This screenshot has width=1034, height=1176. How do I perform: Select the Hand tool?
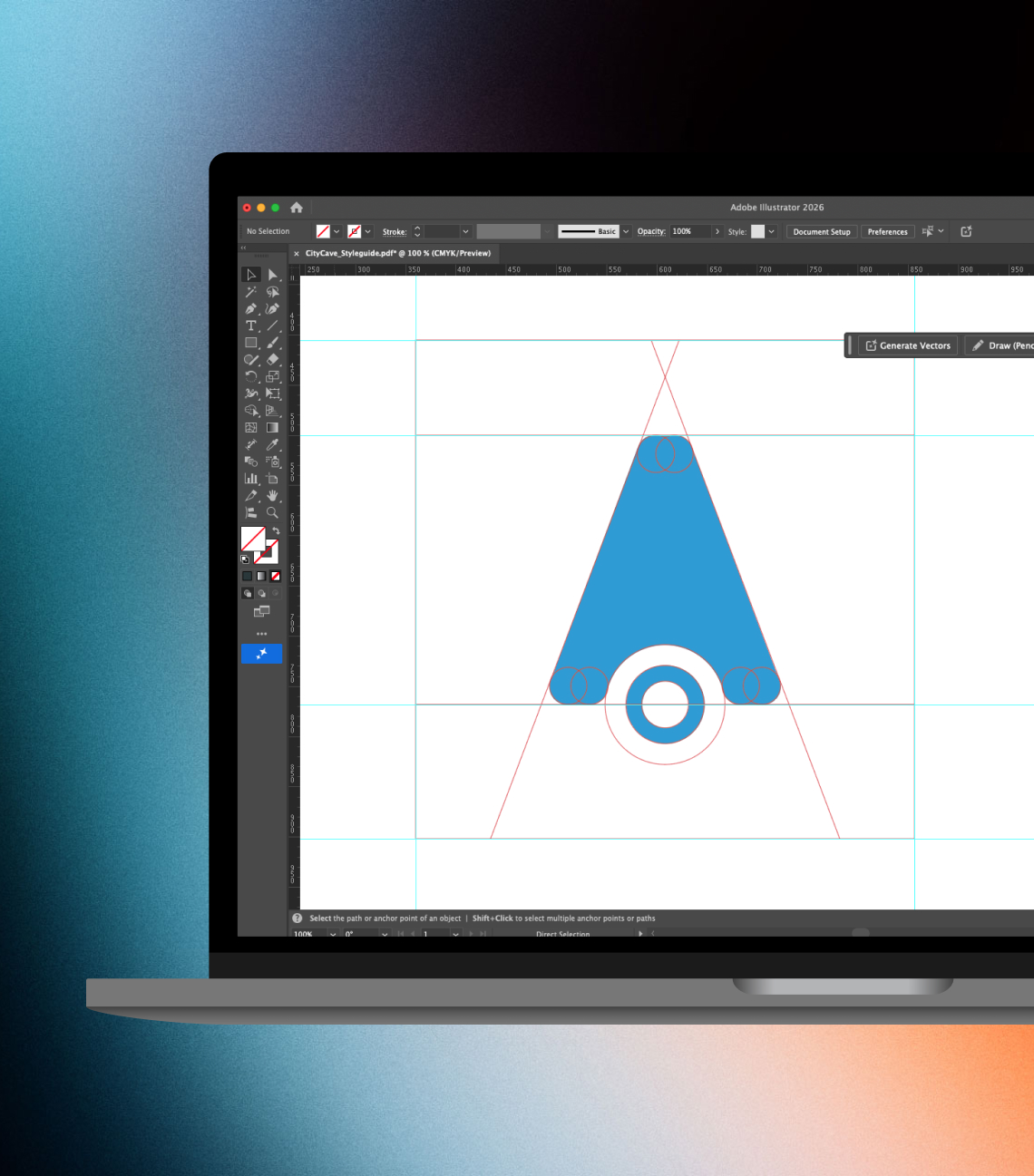coord(272,495)
